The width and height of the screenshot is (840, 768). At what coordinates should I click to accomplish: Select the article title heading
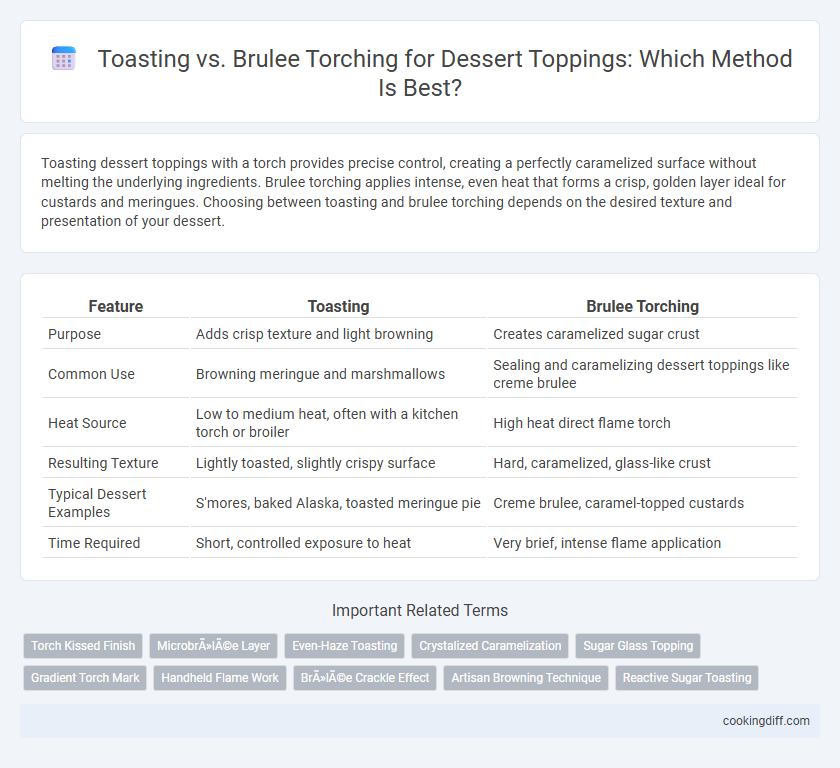pyautogui.click(x=420, y=73)
